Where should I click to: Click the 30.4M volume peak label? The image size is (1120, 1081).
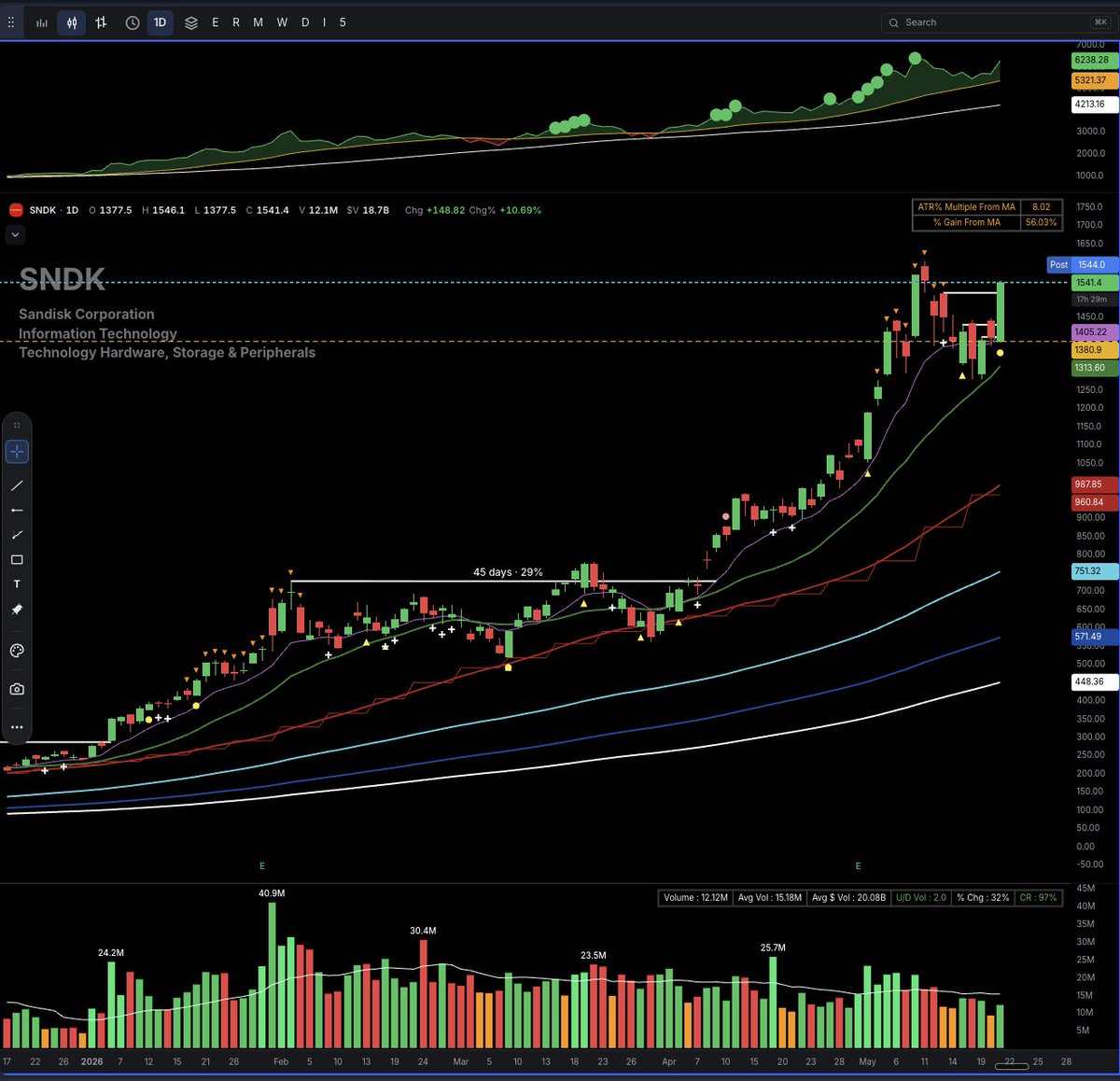(423, 931)
